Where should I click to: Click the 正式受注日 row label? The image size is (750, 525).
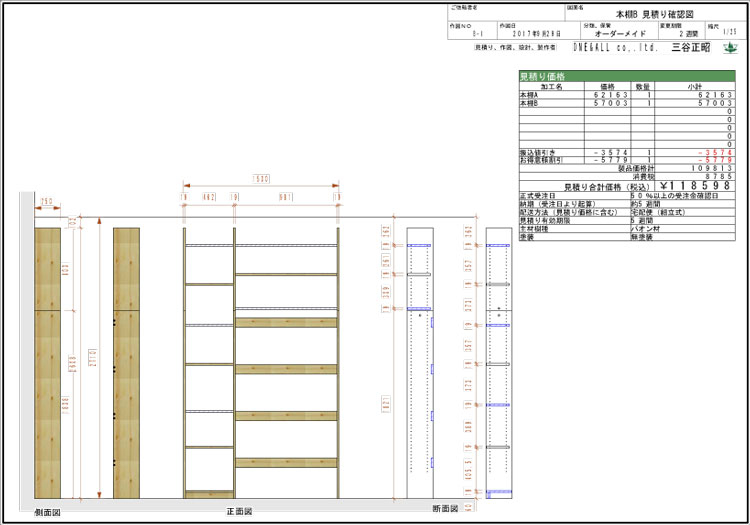[538, 196]
